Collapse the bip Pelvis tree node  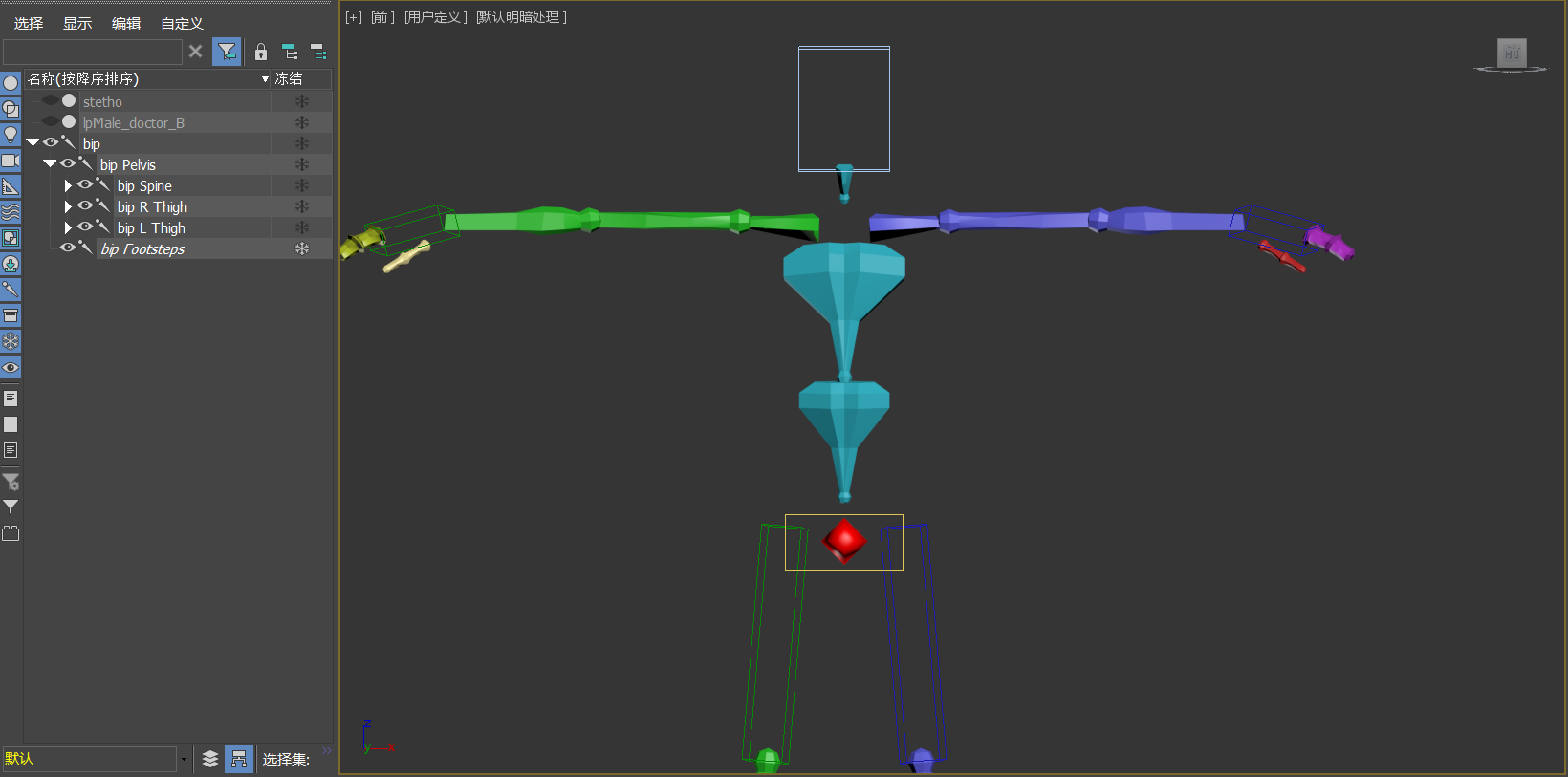[50, 163]
